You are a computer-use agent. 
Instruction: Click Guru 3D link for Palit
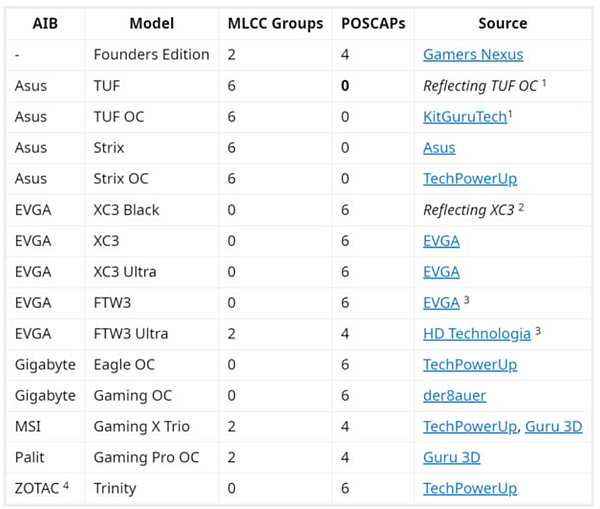point(451,458)
